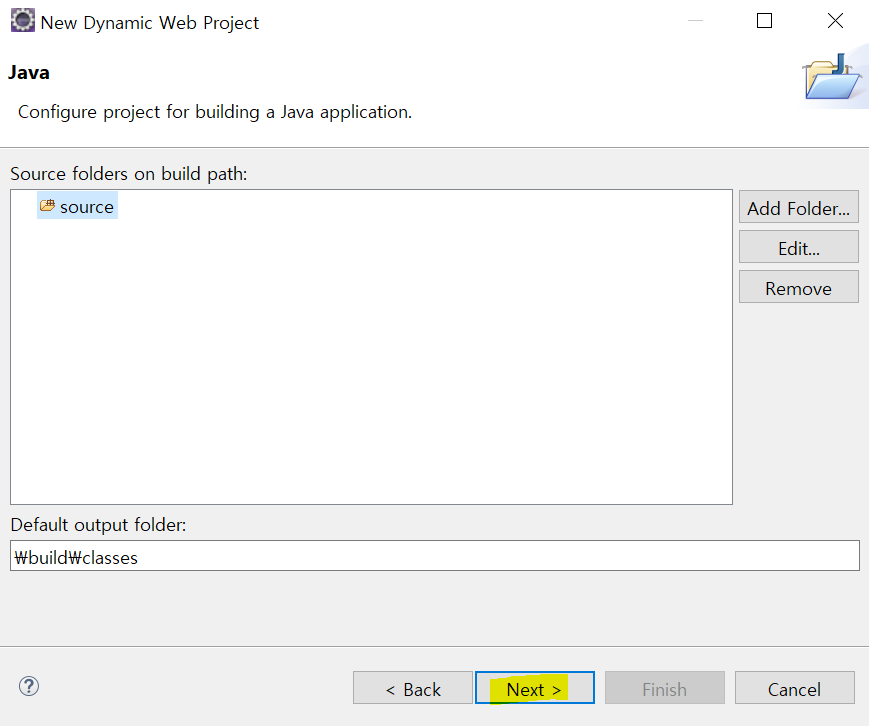Click the Next > button
869x726 pixels.
(x=535, y=688)
